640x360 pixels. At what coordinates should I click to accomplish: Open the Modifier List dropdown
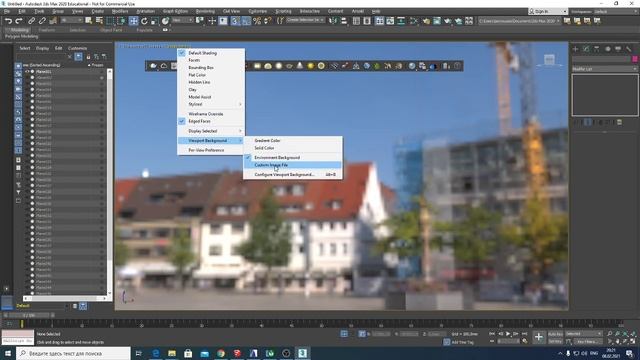click(x=604, y=69)
